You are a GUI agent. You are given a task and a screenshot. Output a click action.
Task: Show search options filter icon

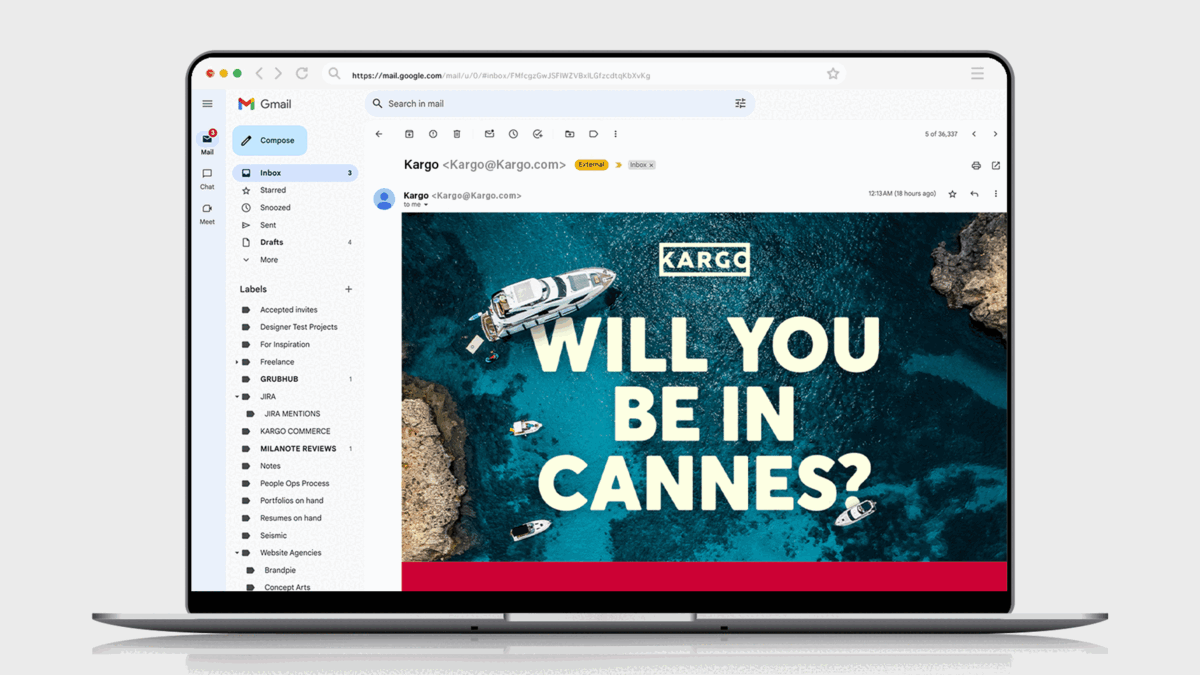[x=740, y=103]
